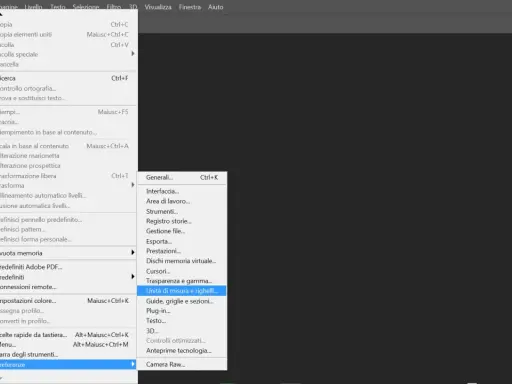
Task: Choose Controllo ortografia...
Action: pyautogui.click(x=68, y=88)
